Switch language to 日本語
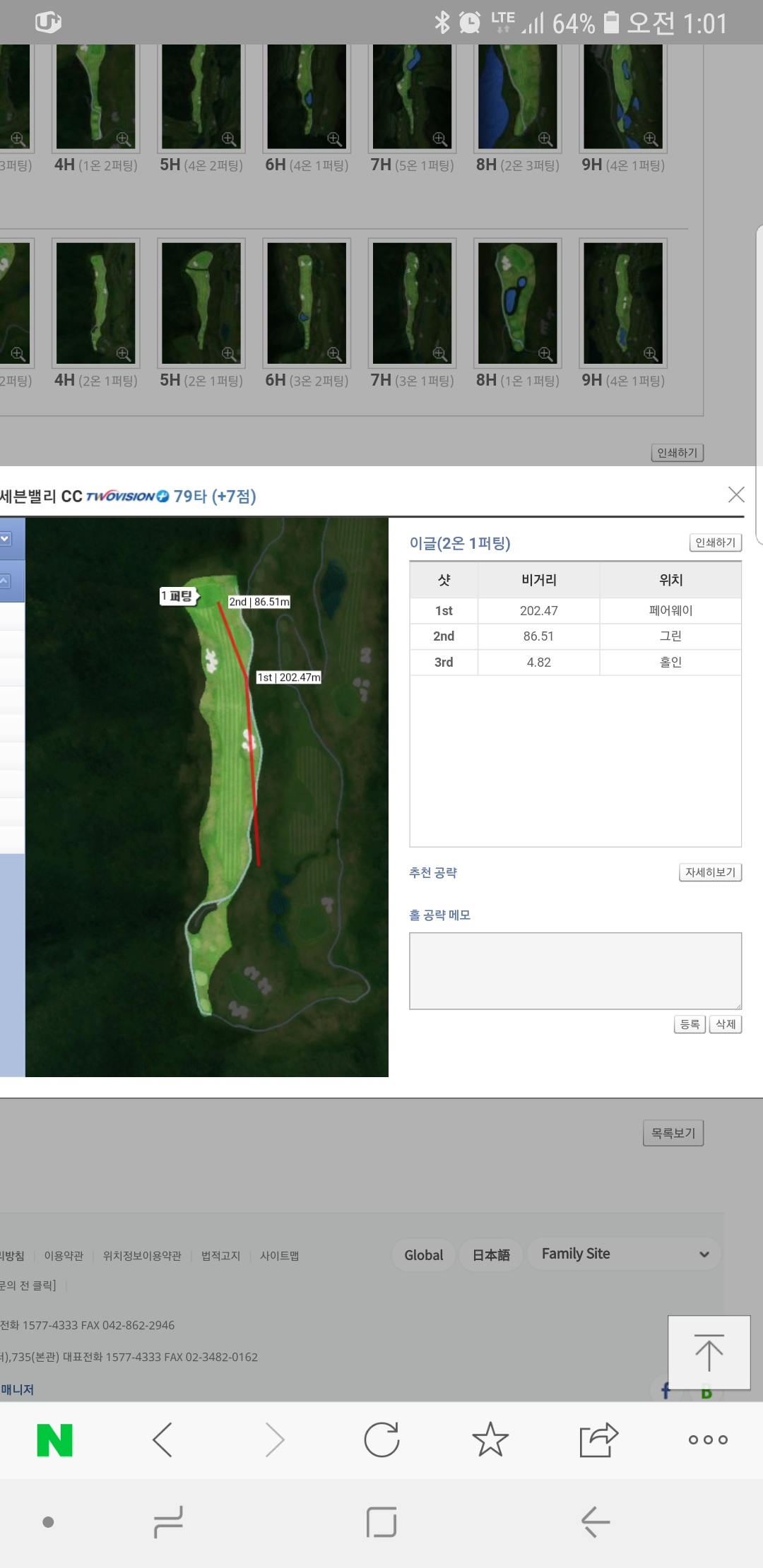The height and width of the screenshot is (1568, 763). (x=491, y=1255)
